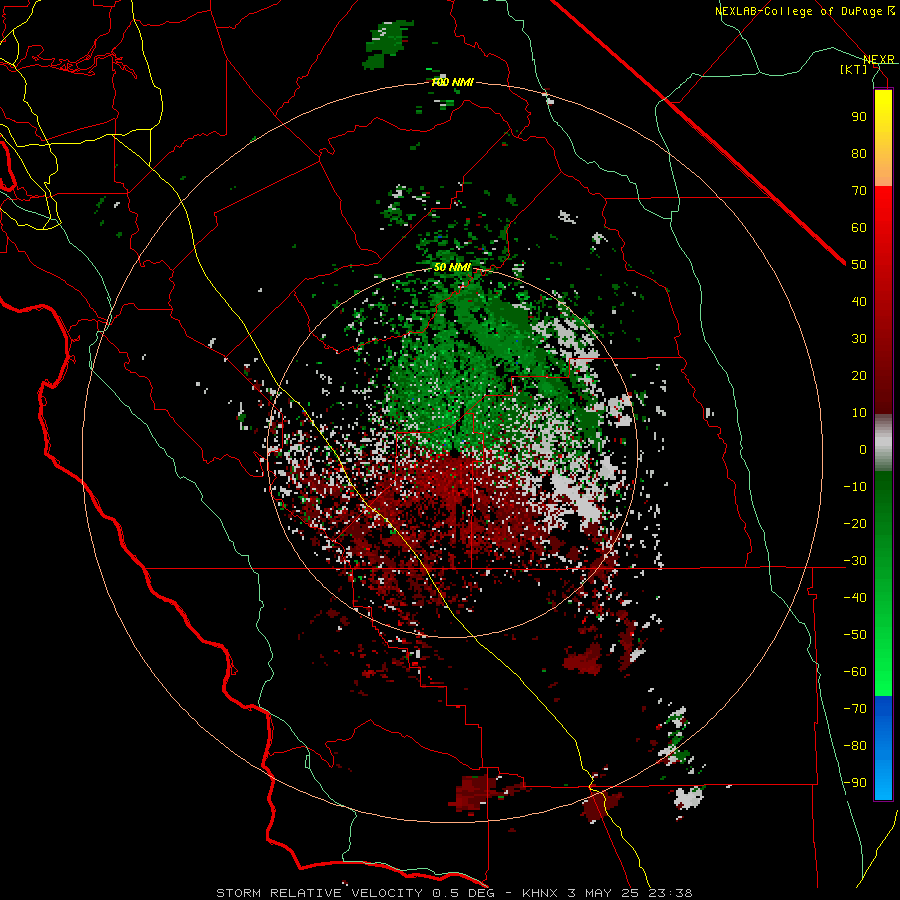Click the positive 80 knot scale value
The image size is (900, 900).
859,153
